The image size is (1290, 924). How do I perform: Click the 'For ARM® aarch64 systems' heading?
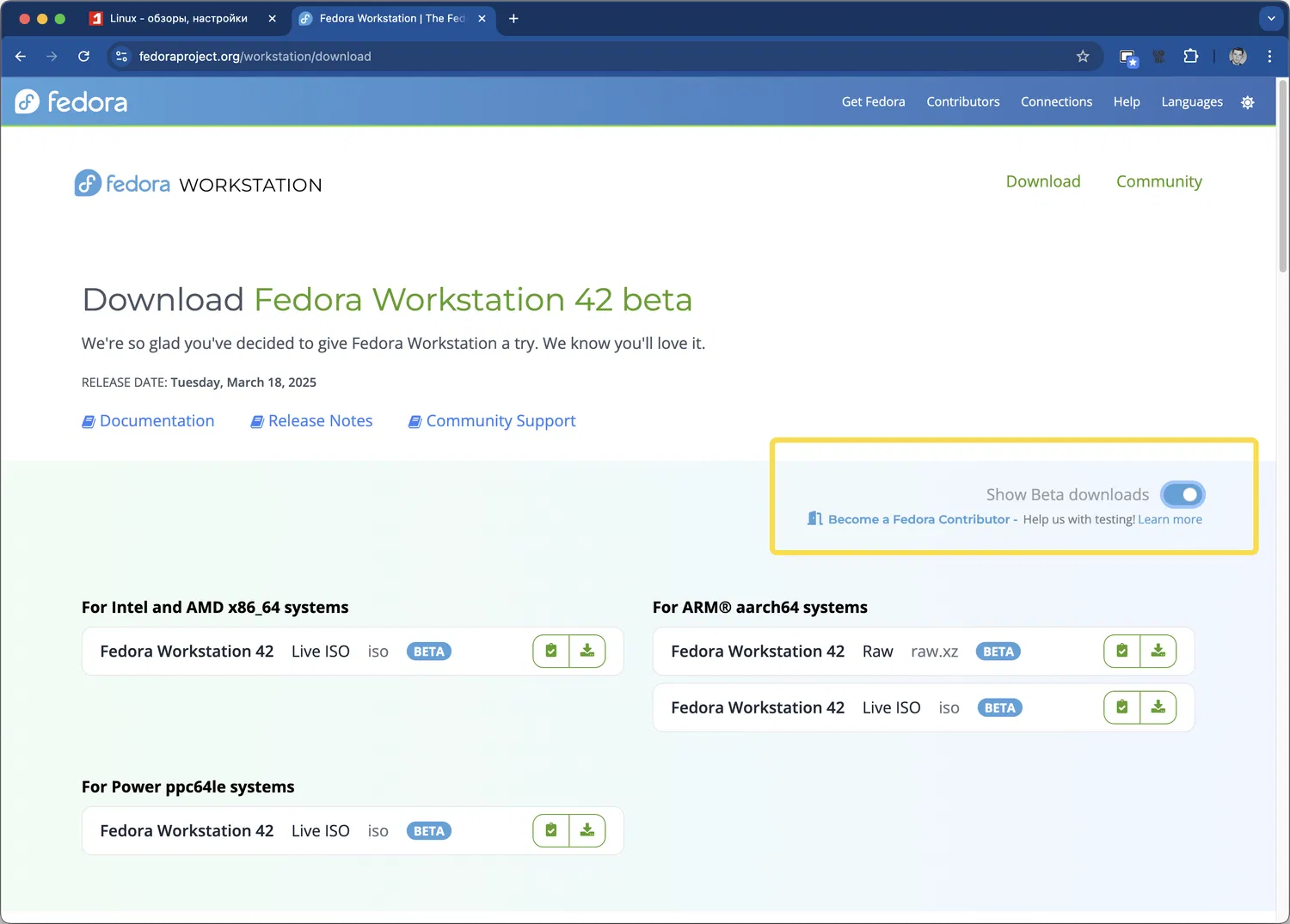click(x=760, y=608)
